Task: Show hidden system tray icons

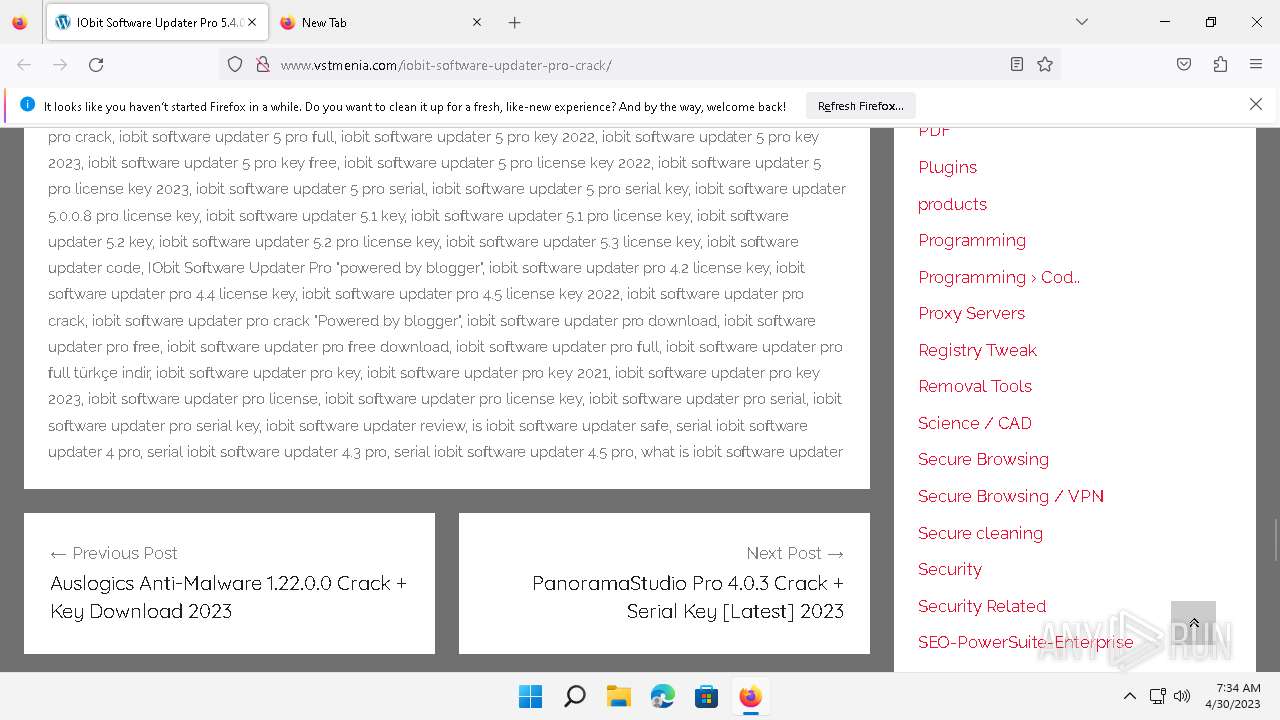Action: (1130, 696)
